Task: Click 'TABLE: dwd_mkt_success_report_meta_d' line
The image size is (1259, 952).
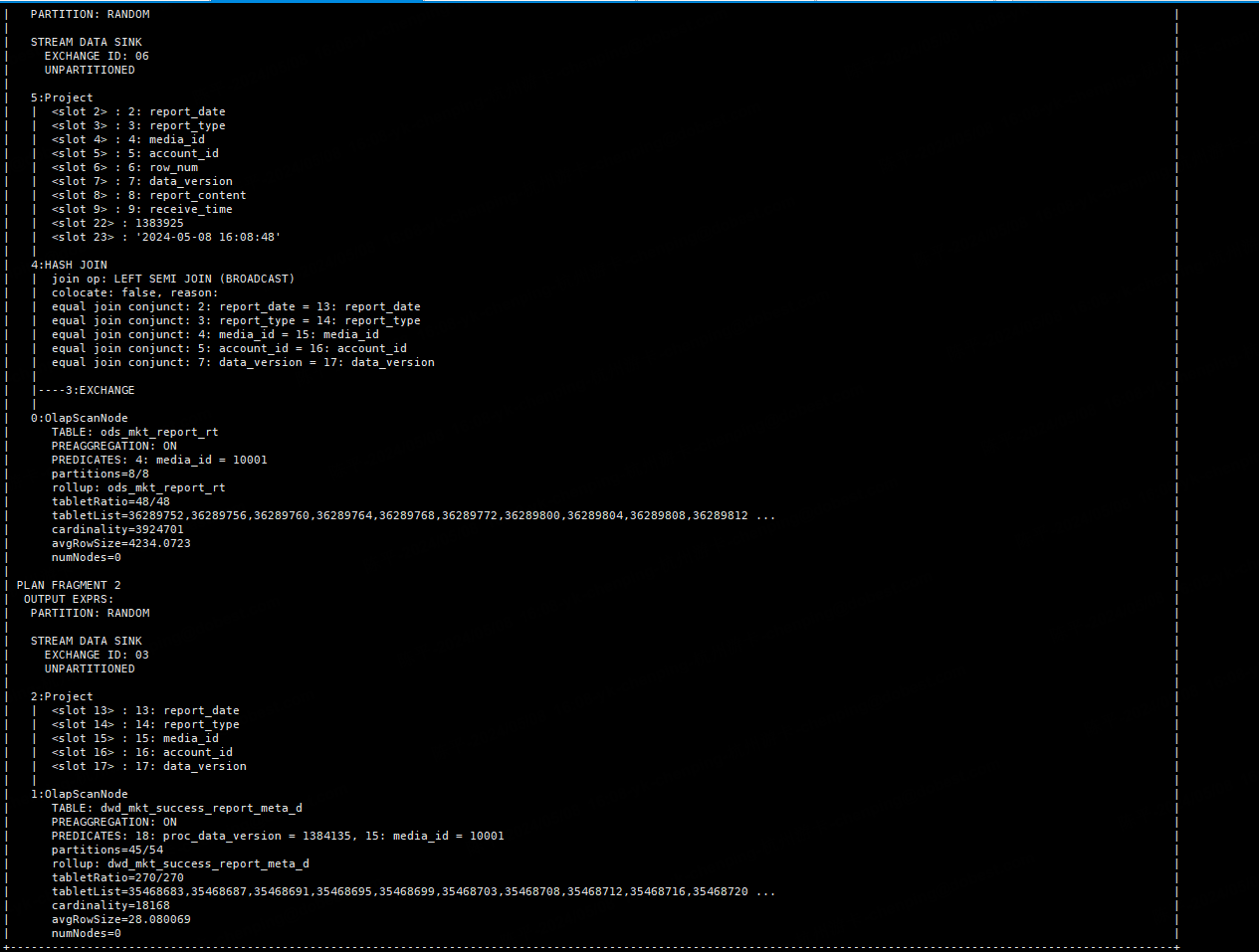Action: coord(177,808)
